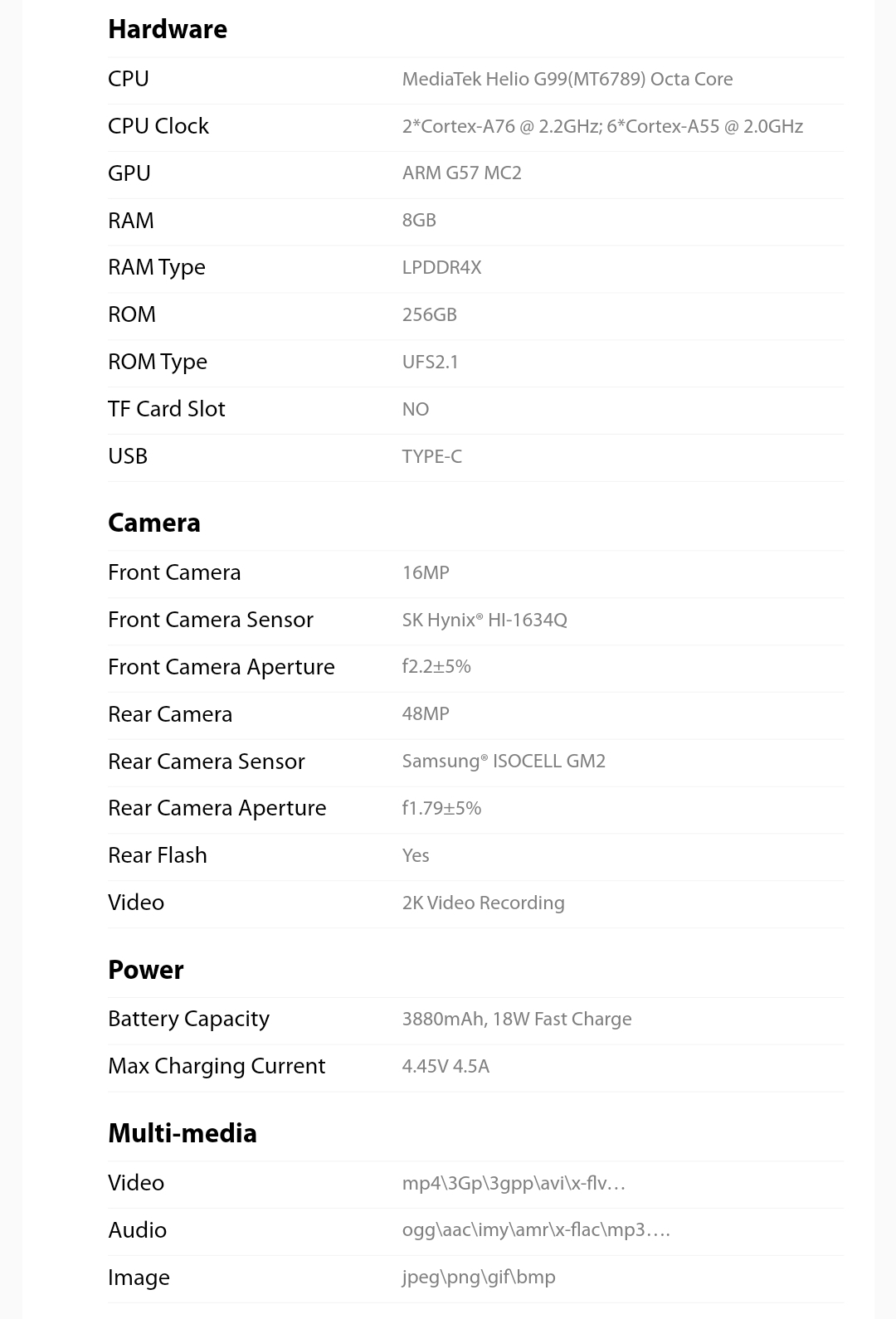Click the Rear Camera 48MP value

[426, 714]
